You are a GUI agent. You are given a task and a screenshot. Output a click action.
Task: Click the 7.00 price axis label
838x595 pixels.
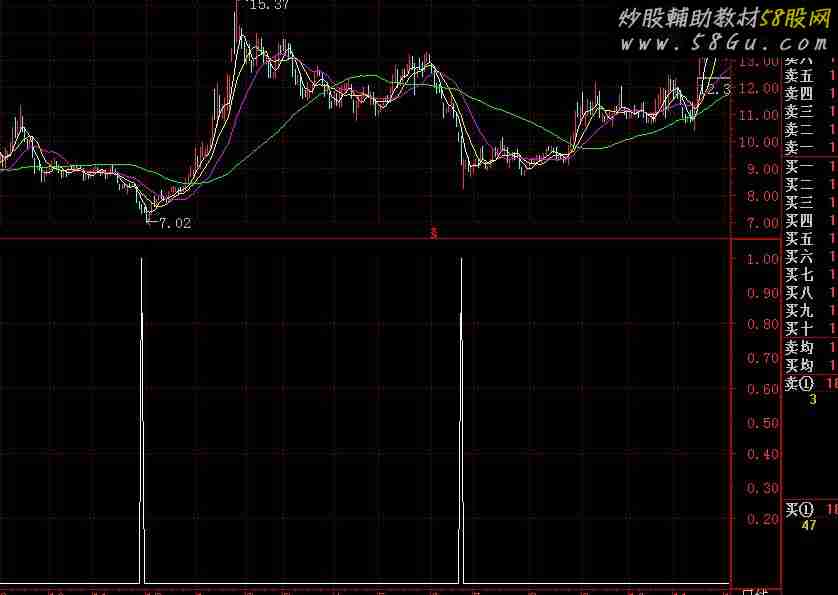pyautogui.click(x=763, y=223)
